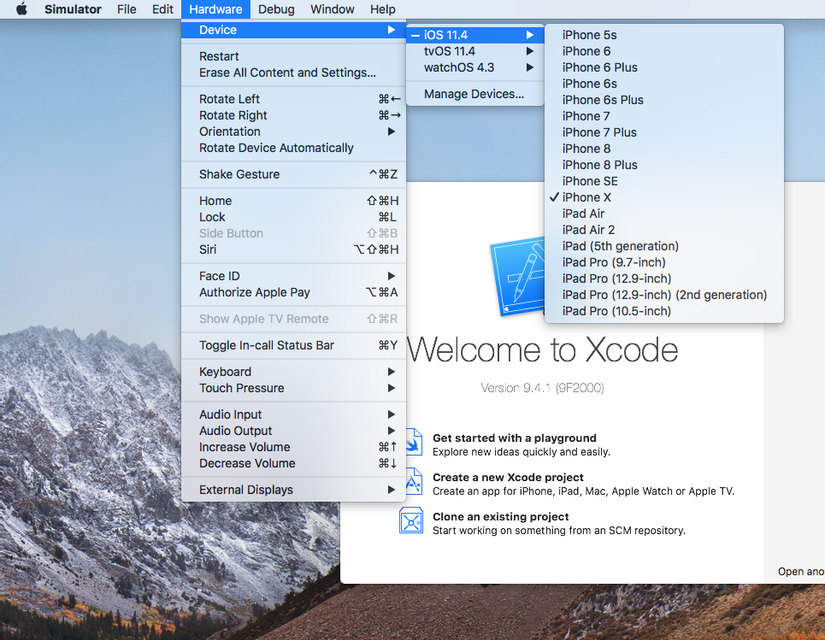Viewport: 825px width, 640px height.
Task: Select Rotate Left
Action: [x=294, y=99]
